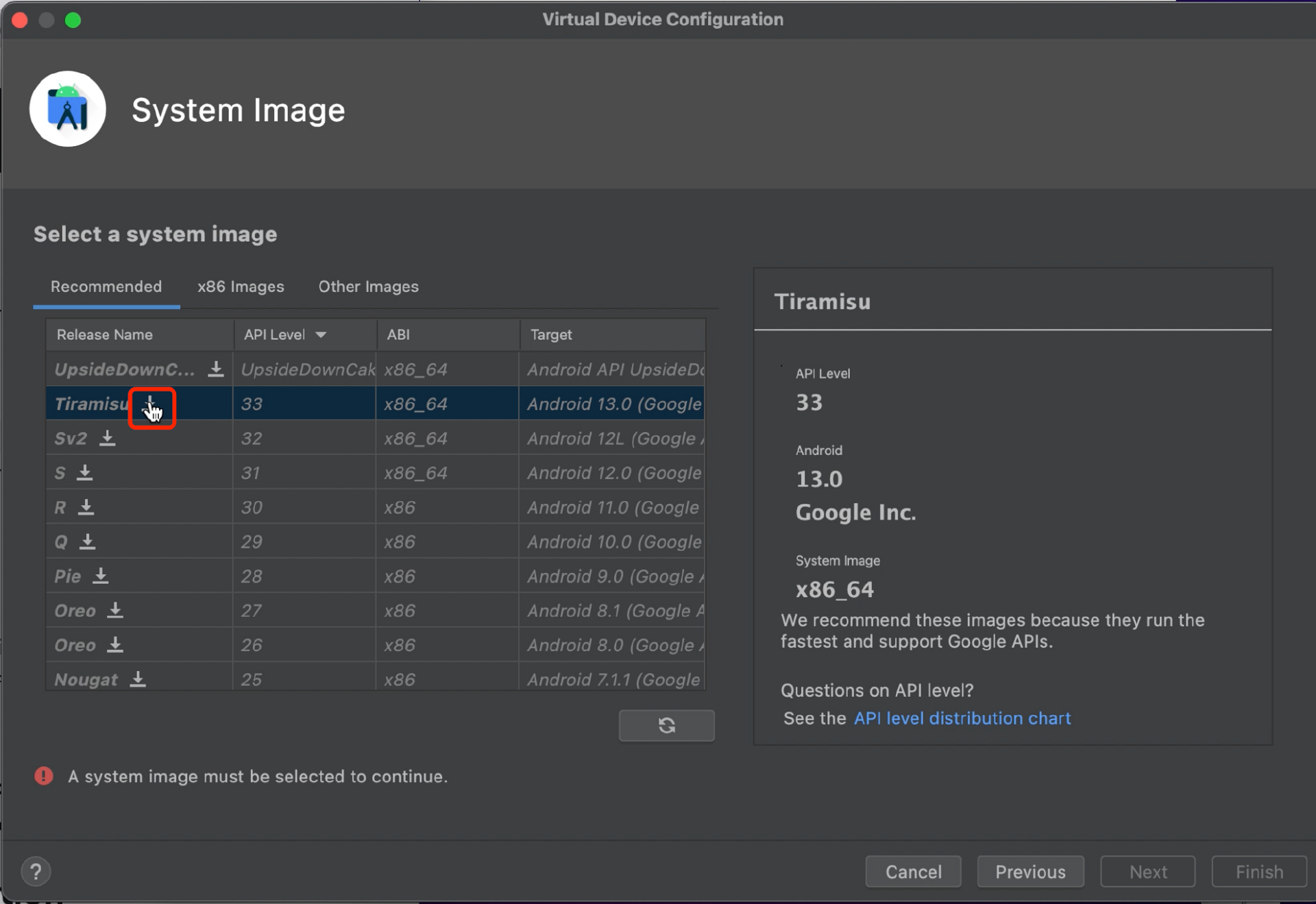Download the Q system image

88,542
